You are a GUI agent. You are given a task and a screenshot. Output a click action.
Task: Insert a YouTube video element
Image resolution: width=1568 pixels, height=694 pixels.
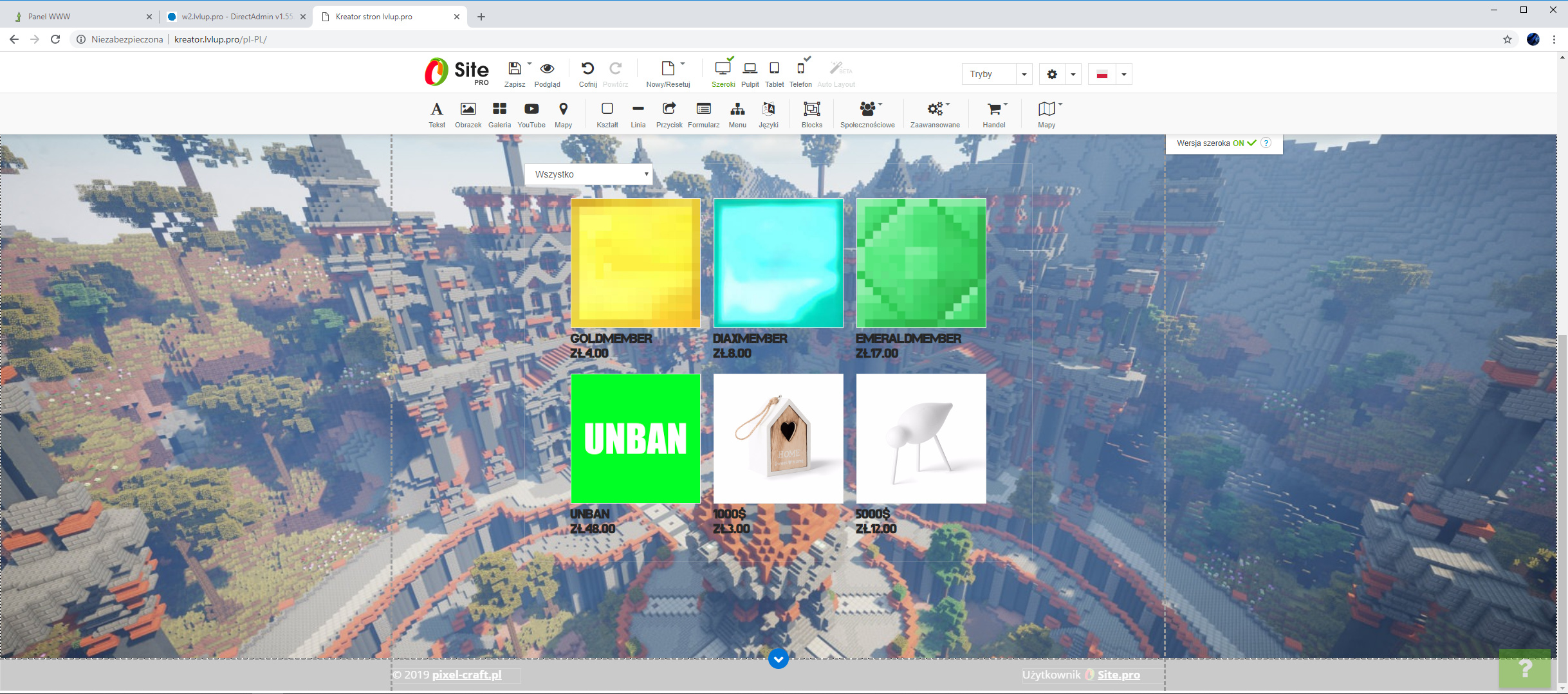click(531, 110)
